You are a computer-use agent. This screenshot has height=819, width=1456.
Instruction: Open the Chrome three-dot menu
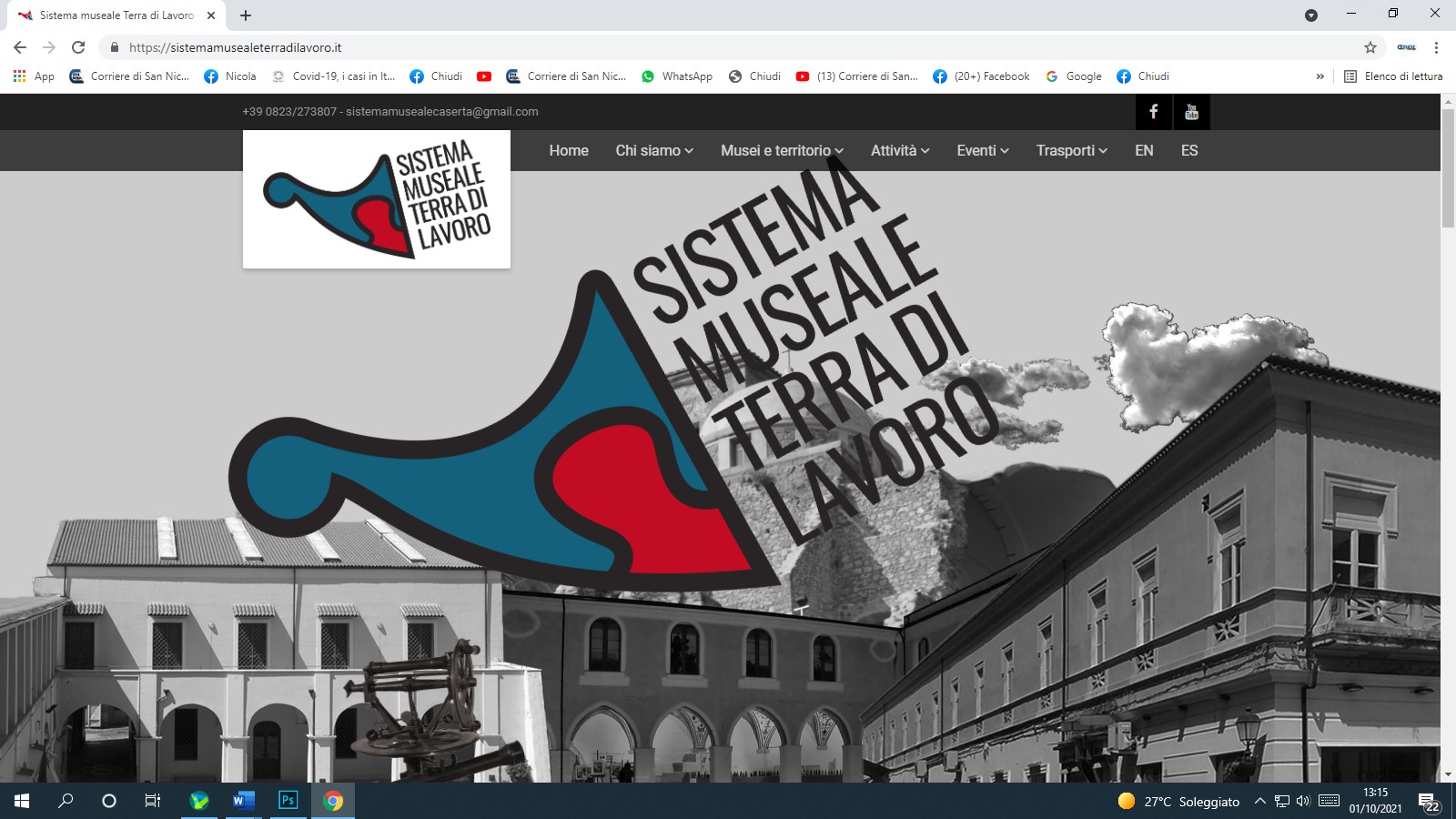click(x=1436, y=47)
